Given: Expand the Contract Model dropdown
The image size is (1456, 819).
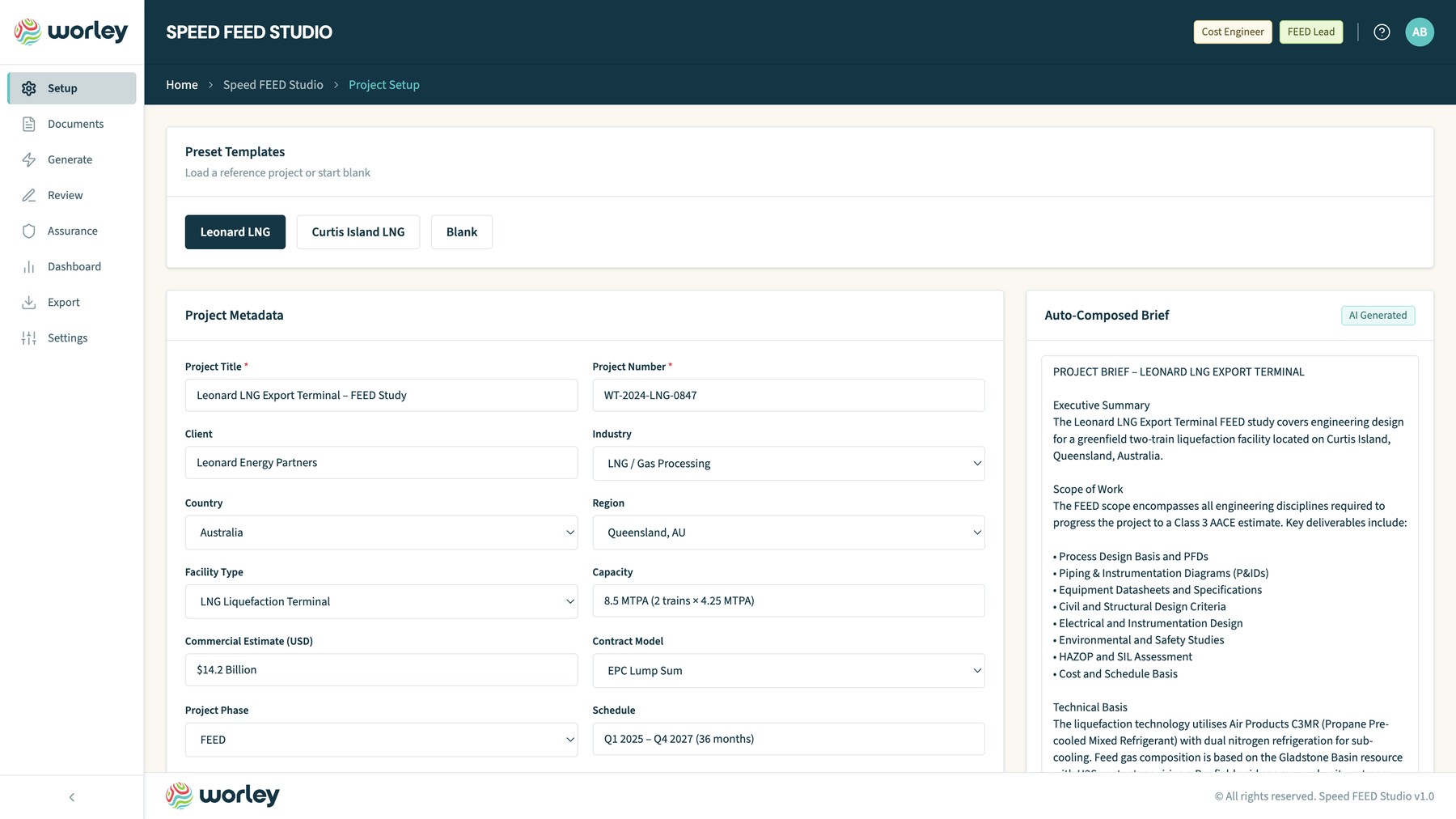Looking at the screenshot, I should (788, 670).
